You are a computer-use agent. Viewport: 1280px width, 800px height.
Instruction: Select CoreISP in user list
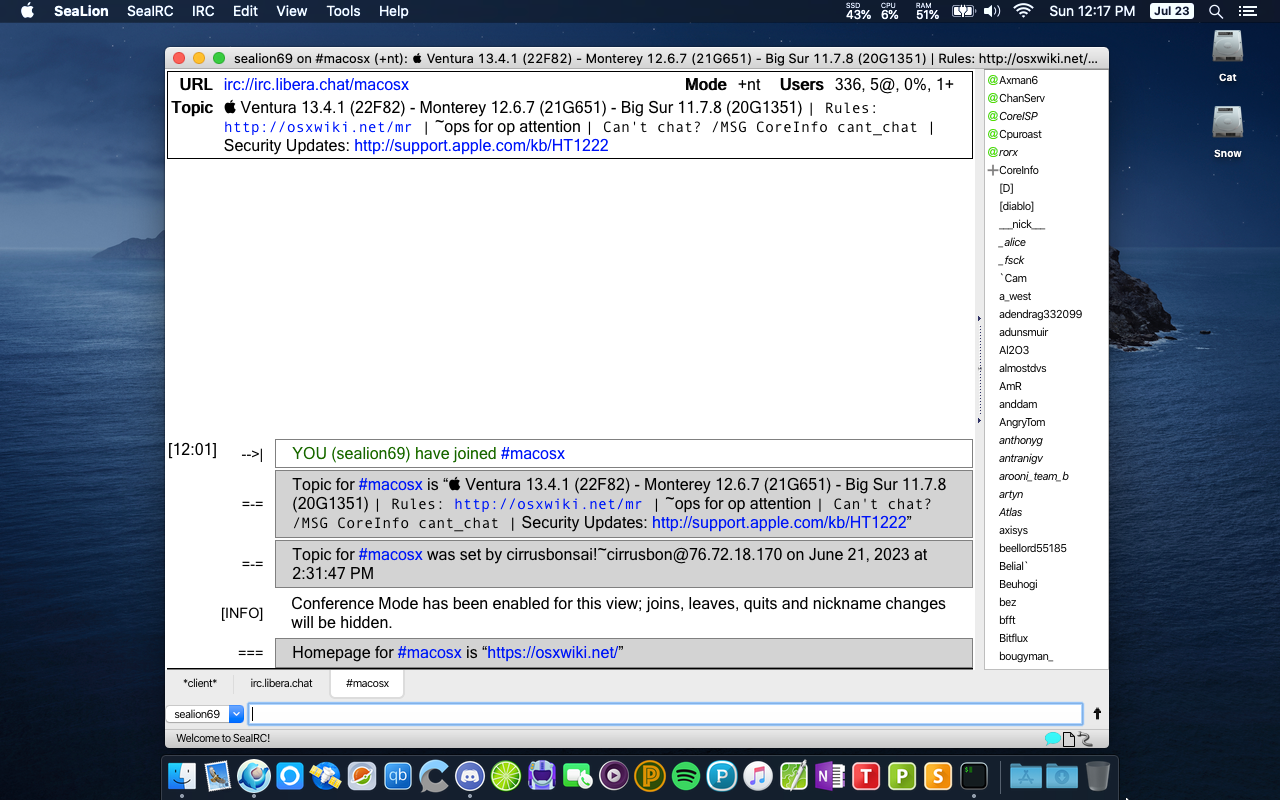[1018, 116]
